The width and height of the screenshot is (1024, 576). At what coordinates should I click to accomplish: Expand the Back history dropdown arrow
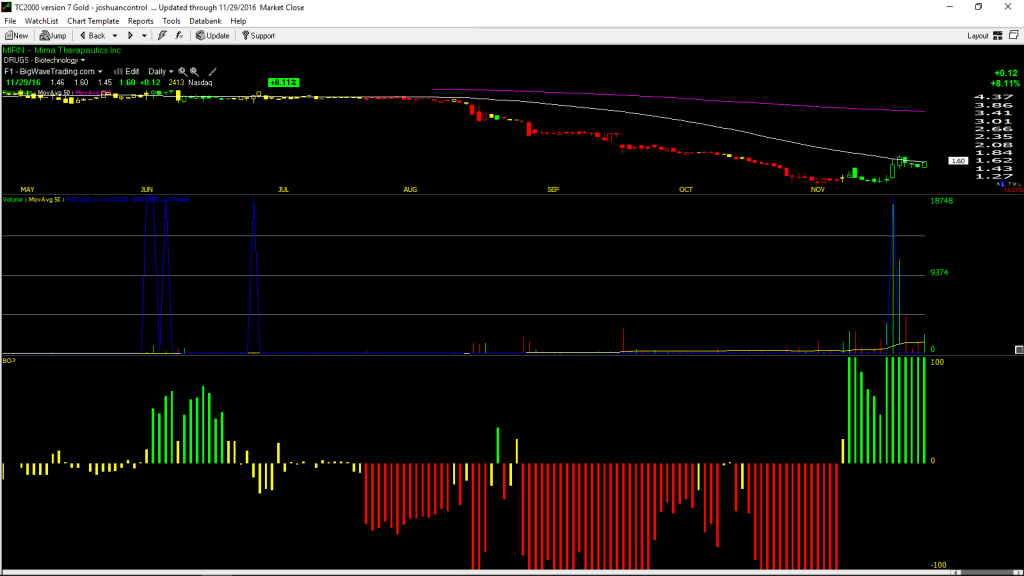click(x=115, y=36)
